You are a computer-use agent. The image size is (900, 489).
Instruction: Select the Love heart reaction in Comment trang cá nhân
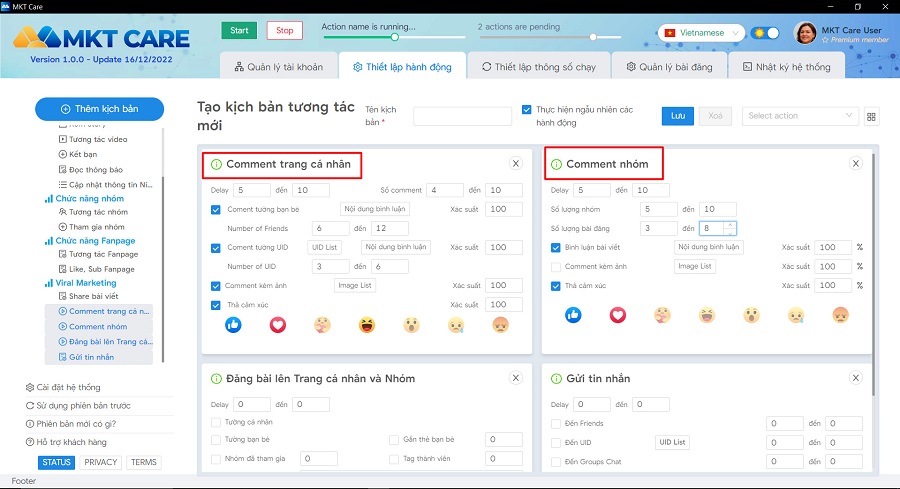pos(278,325)
